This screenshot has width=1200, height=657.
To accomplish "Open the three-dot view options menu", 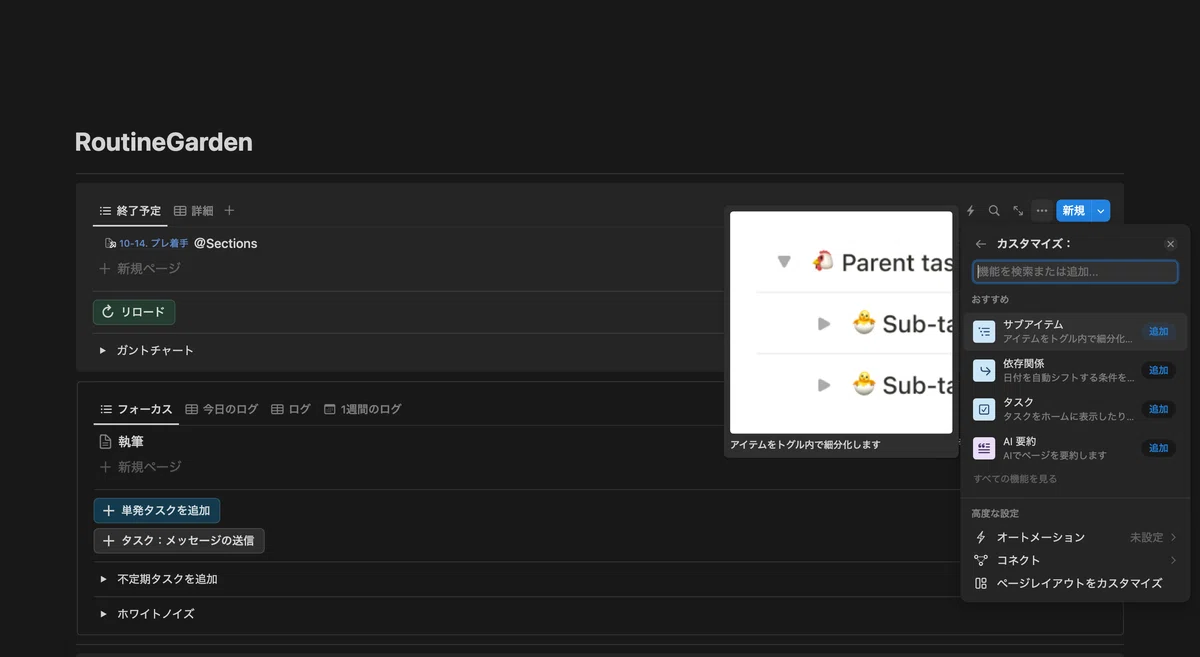I will (1042, 211).
